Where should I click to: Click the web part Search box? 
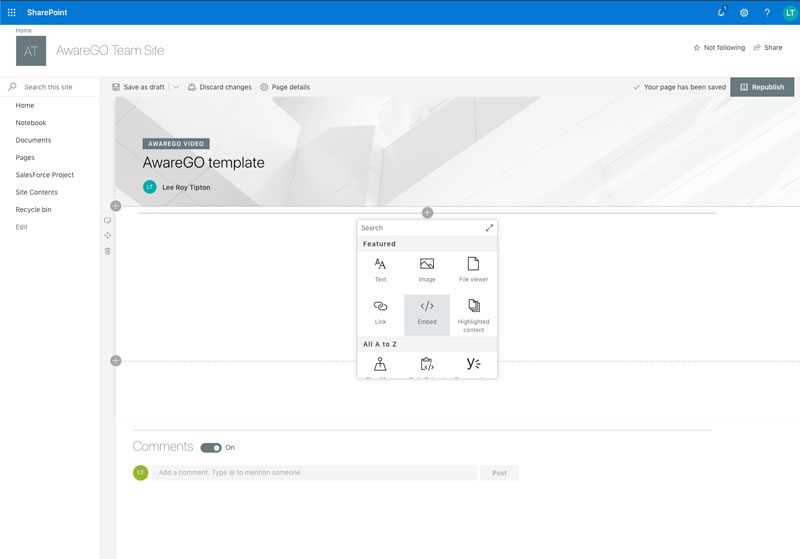pyautogui.click(x=421, y=228)
